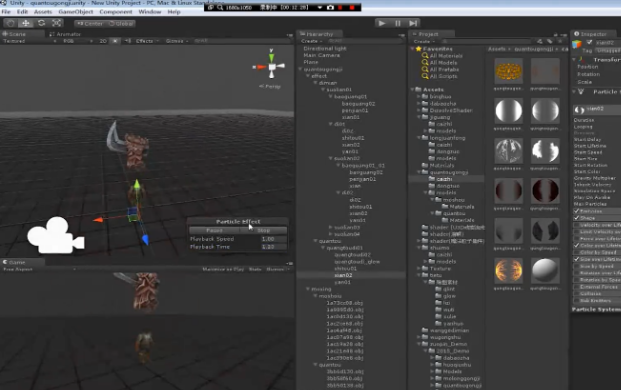The height and width of the screenshot is (390, 621).
Task: Select the orange dotted texture thumbnail
Action: 509,71
